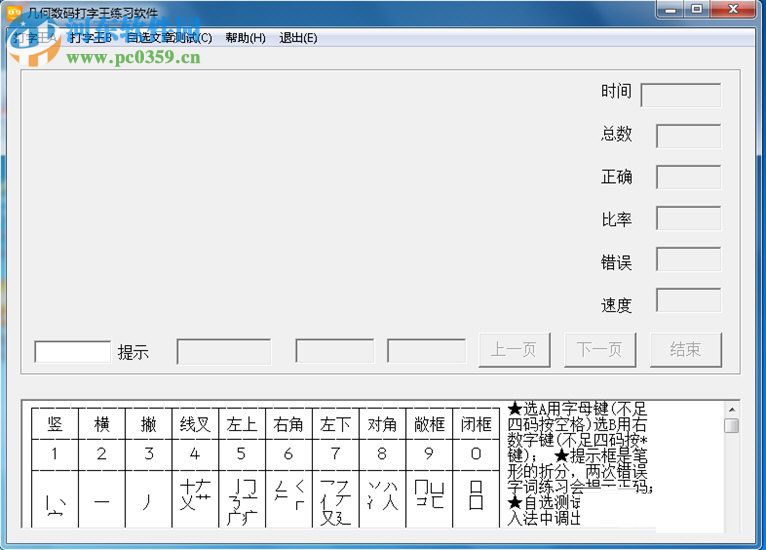Click the number 0 cell in table
The width and height of the screenshot is (766, 550).
pyautogui.click(x=476, y=454)
